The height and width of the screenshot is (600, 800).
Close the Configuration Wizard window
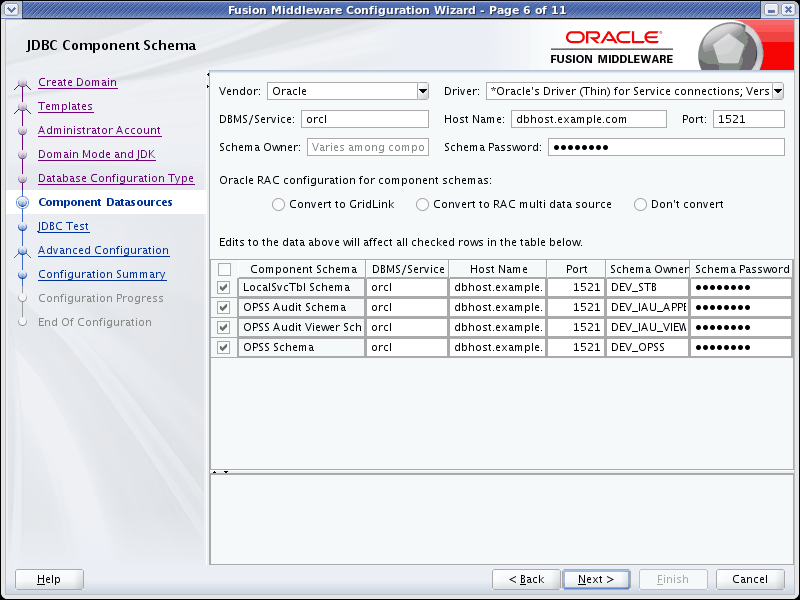pyautogui.click(x=788, y=10)
